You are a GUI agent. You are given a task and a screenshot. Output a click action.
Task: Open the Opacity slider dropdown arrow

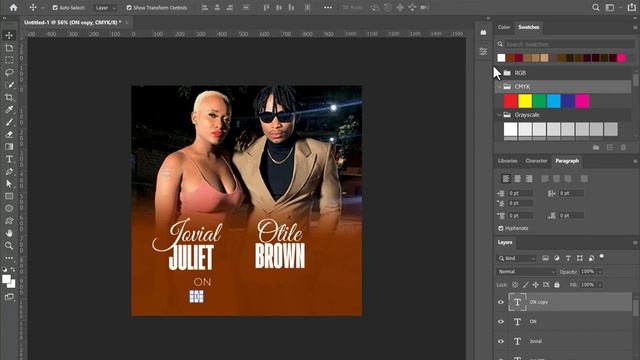pos(600,272)
